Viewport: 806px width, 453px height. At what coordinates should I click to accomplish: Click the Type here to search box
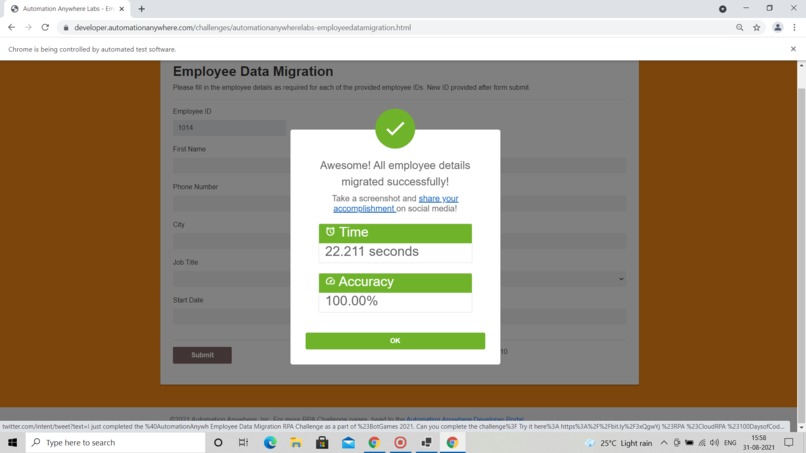click(x=115, y=442)
